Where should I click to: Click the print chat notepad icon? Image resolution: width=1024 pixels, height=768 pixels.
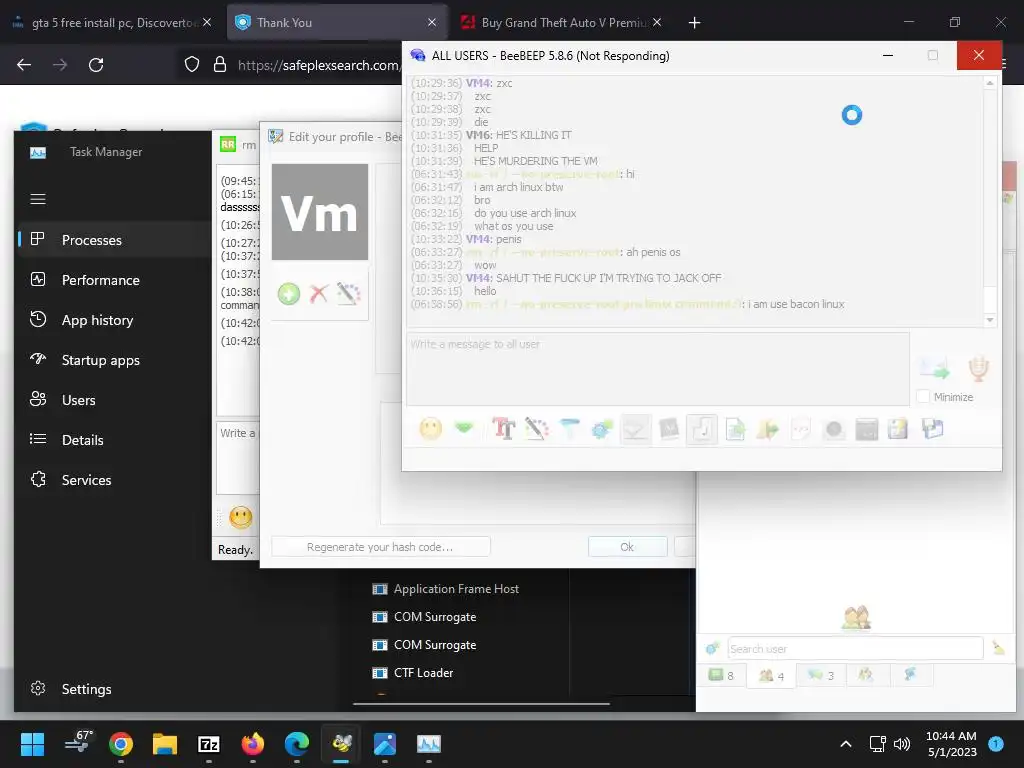(x=898, y=429)
